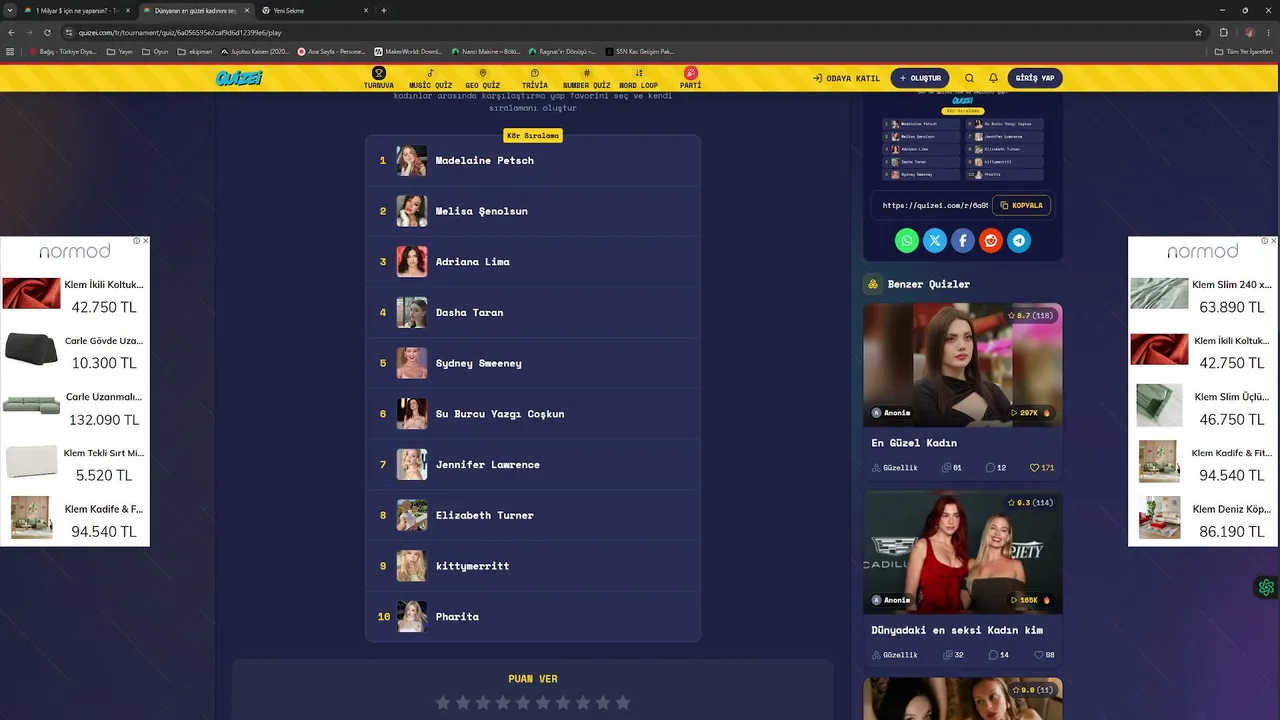Open the 'Carle Gövde Uza...' ad product
Viewport: 1280px width, 720px height.
pyautogui.click(x=75, y=351)
